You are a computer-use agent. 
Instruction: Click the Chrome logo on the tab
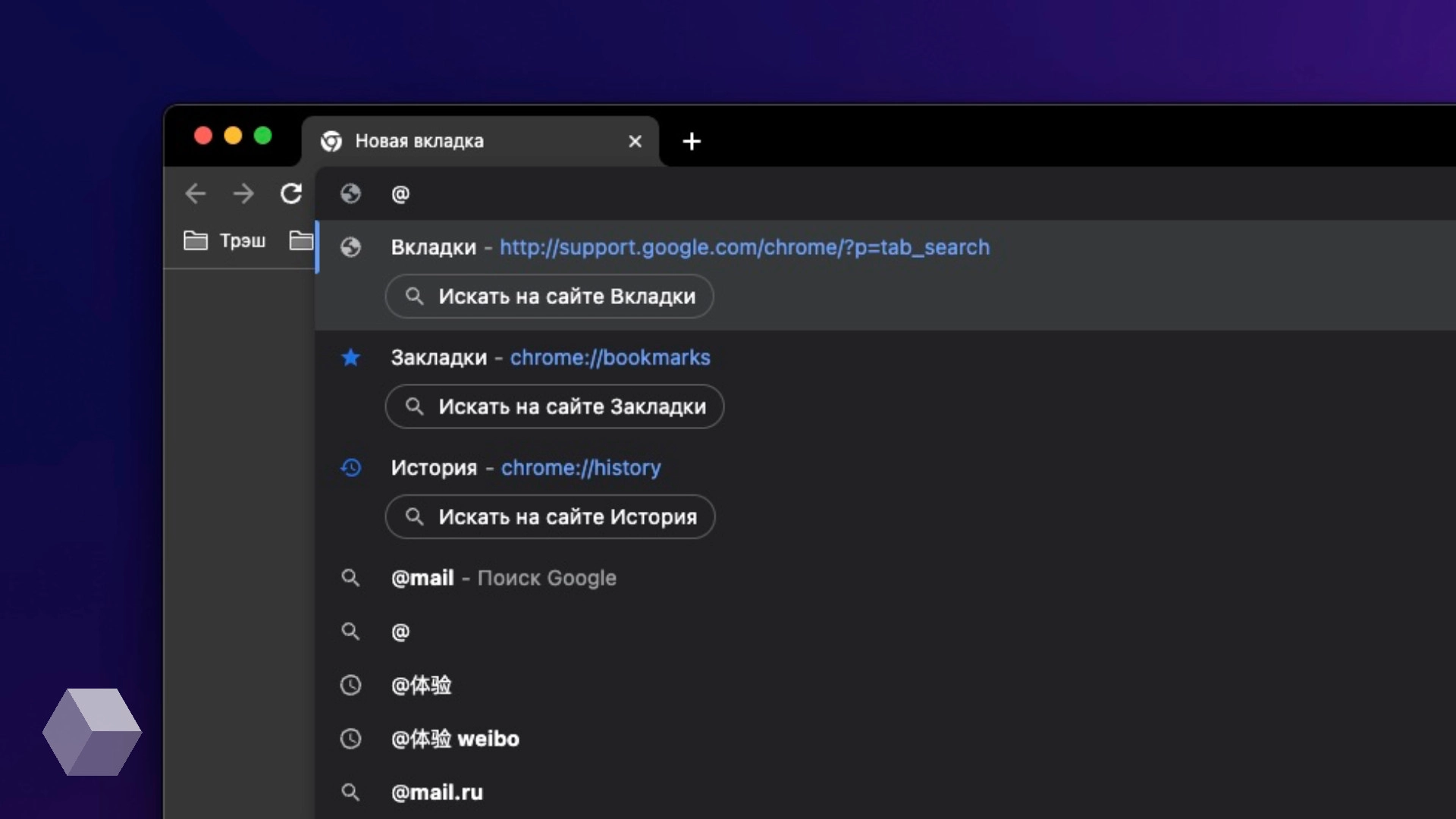(332, 141)
